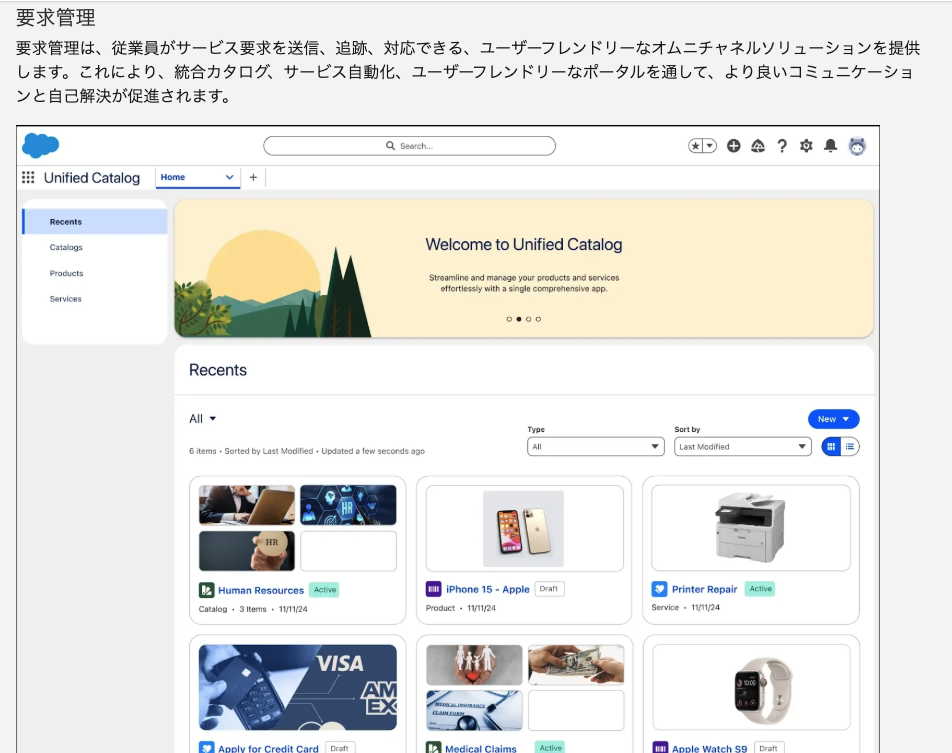
Task: Switch to grid view
Action: click(x=831, y=446)
